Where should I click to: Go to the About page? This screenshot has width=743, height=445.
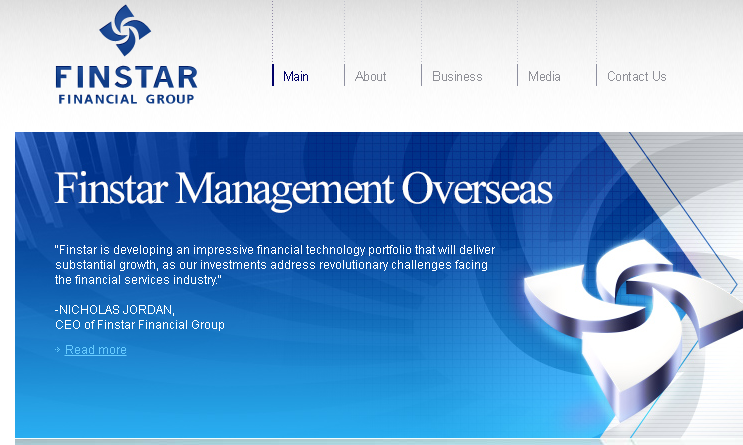pyautogui.click(x=370, y=76)
